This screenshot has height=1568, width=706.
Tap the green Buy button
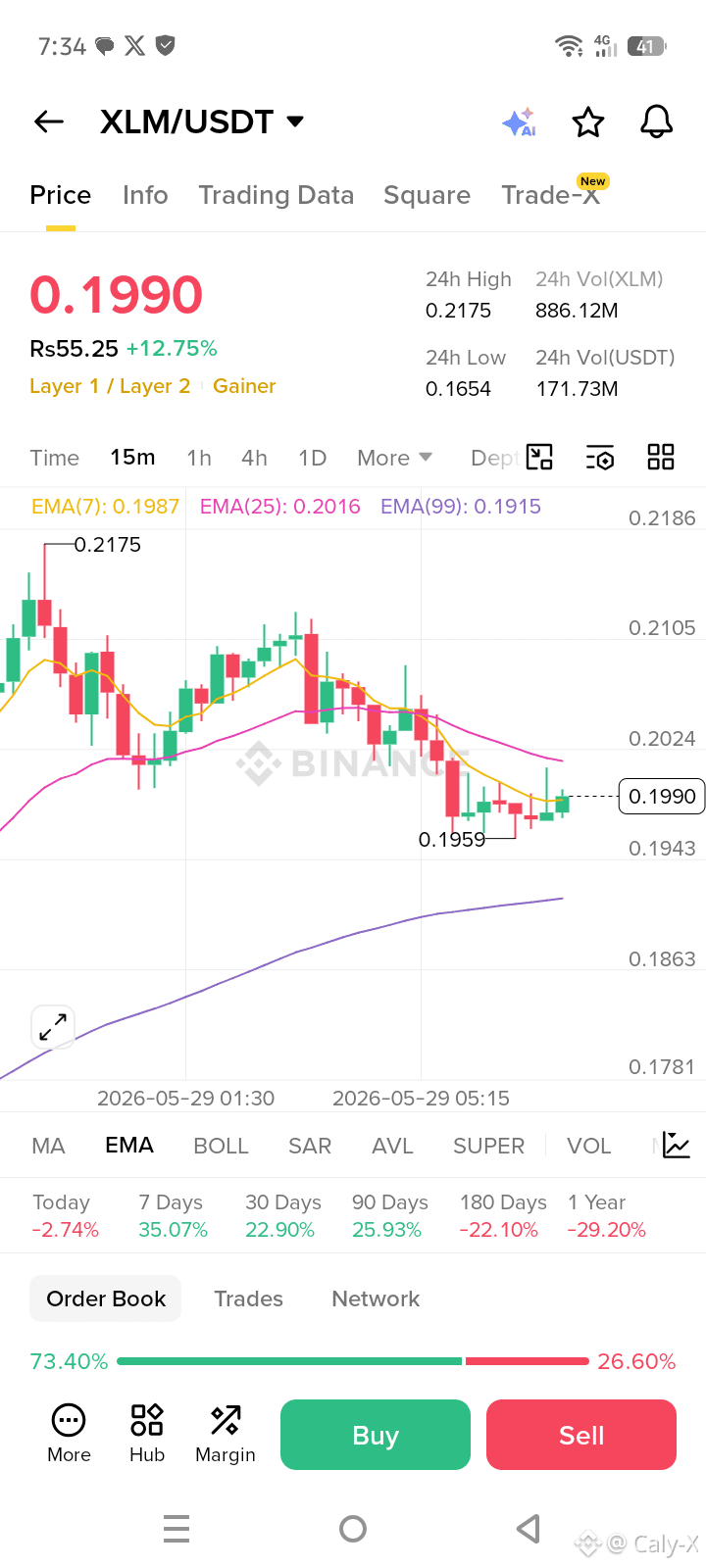point(376,1435)
